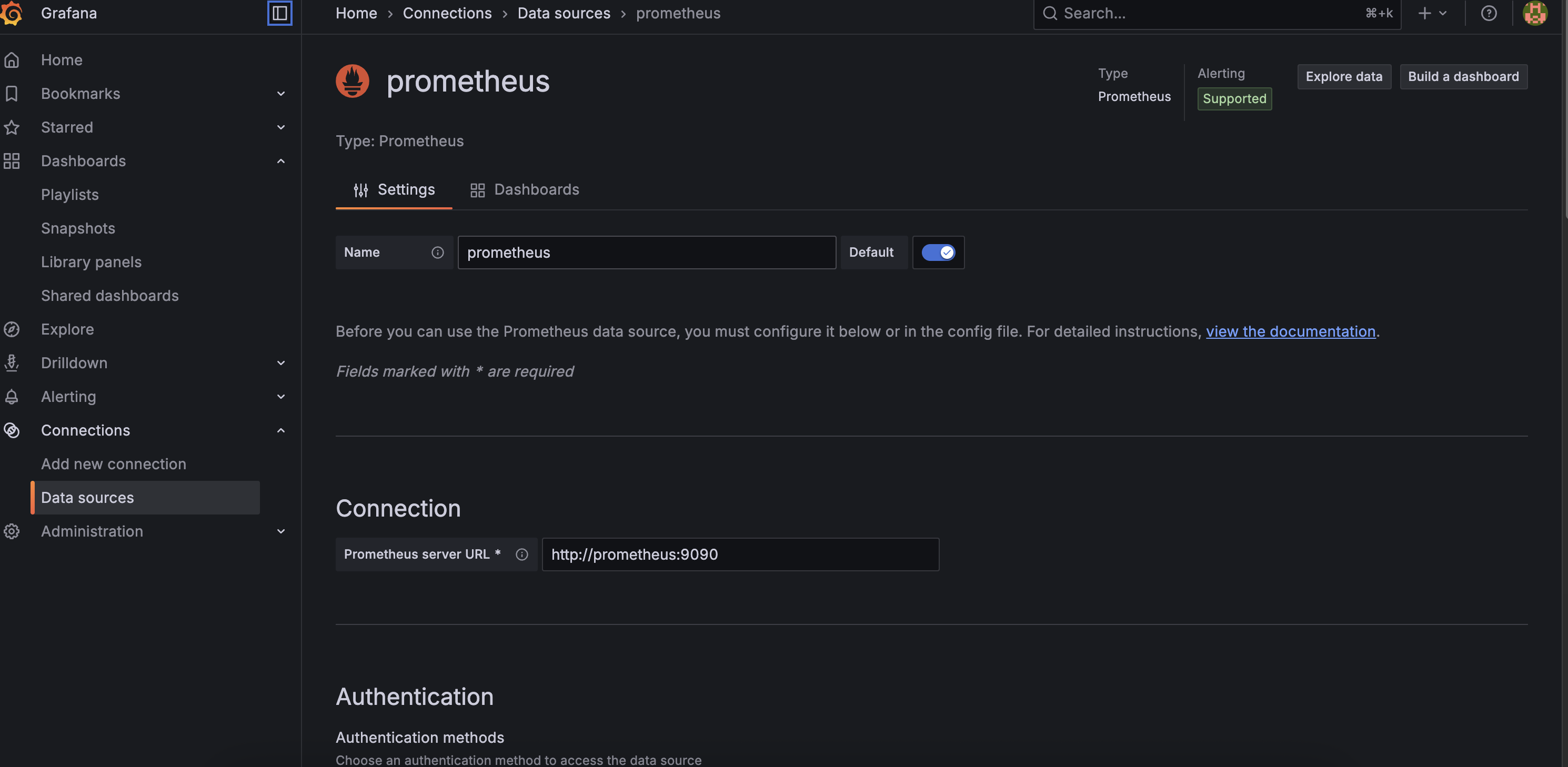
Task: Open the view the documentation link
Action: (1290, 332)
